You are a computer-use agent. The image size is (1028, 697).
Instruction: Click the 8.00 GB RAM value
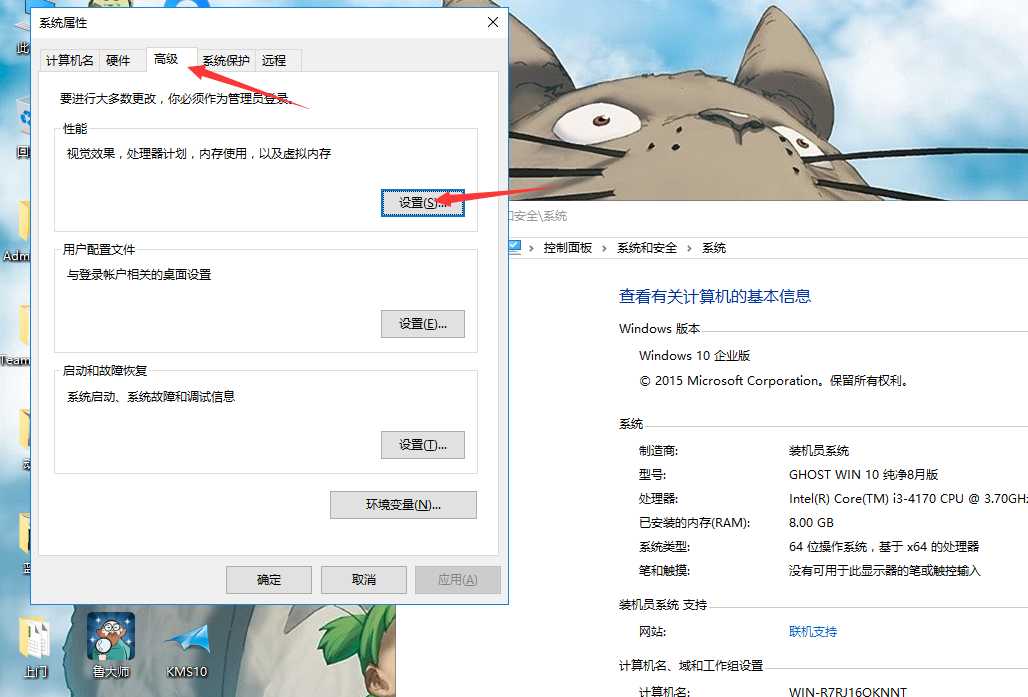pyautogui.click(x=811, y=523)
